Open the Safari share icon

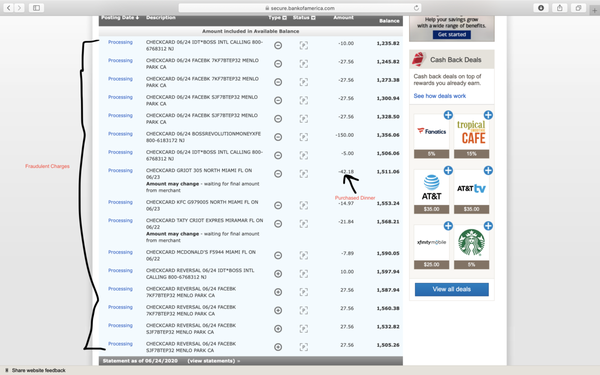(x=559, y=8)
